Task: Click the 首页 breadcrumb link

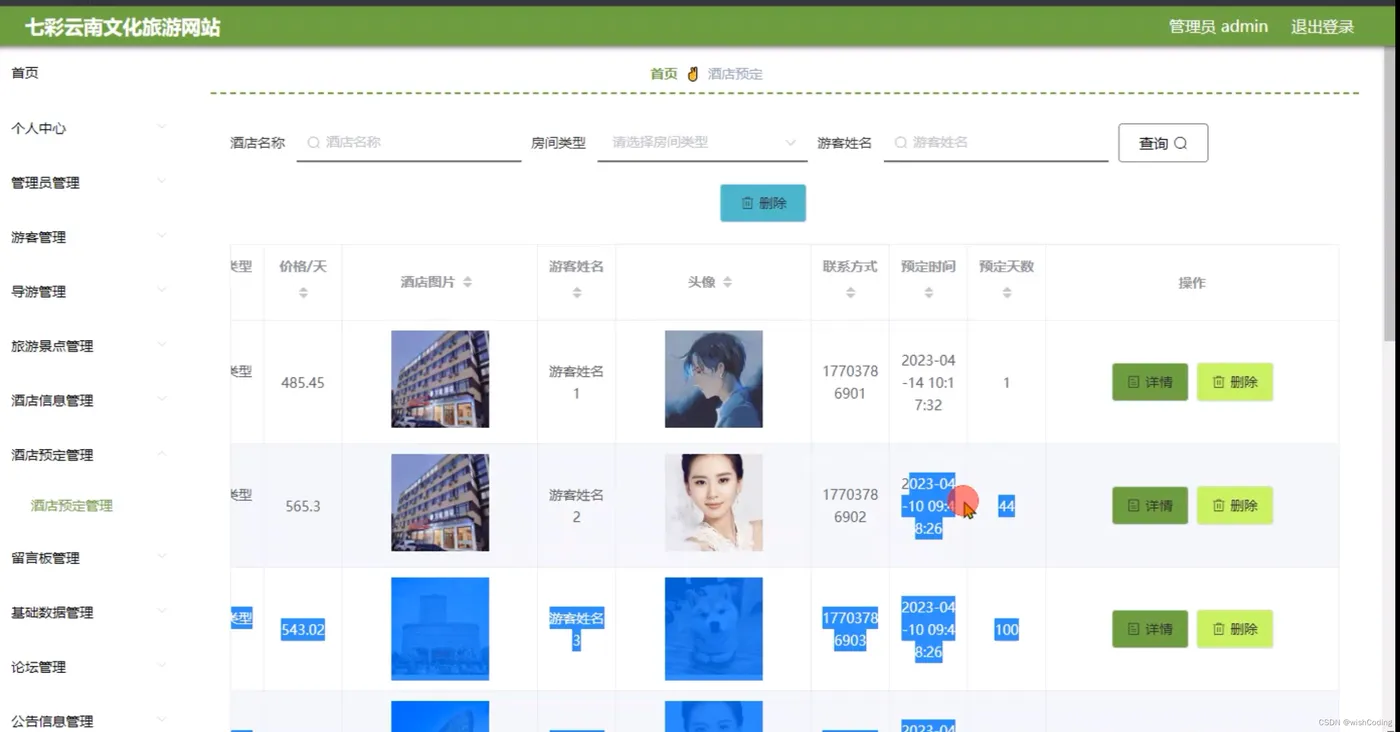Action: [664, 74]
